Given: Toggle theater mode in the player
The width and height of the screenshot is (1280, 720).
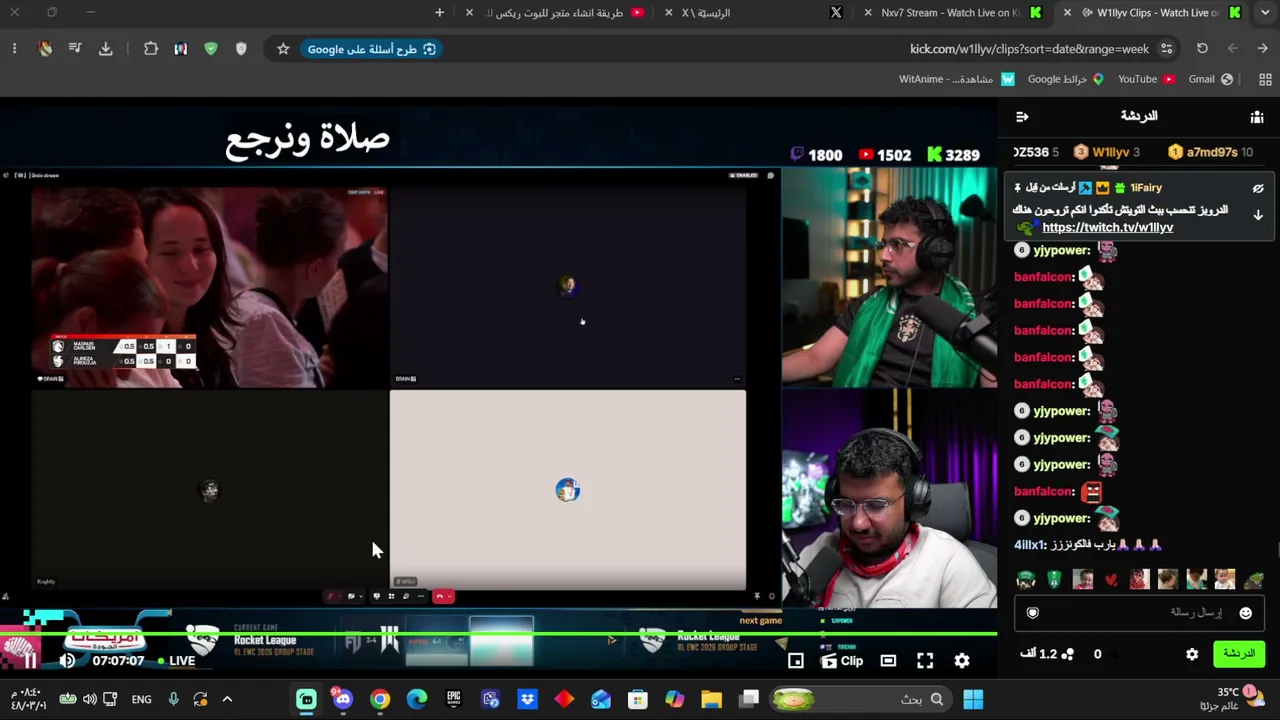Looking at the screenshot, I should coord(888,660).
